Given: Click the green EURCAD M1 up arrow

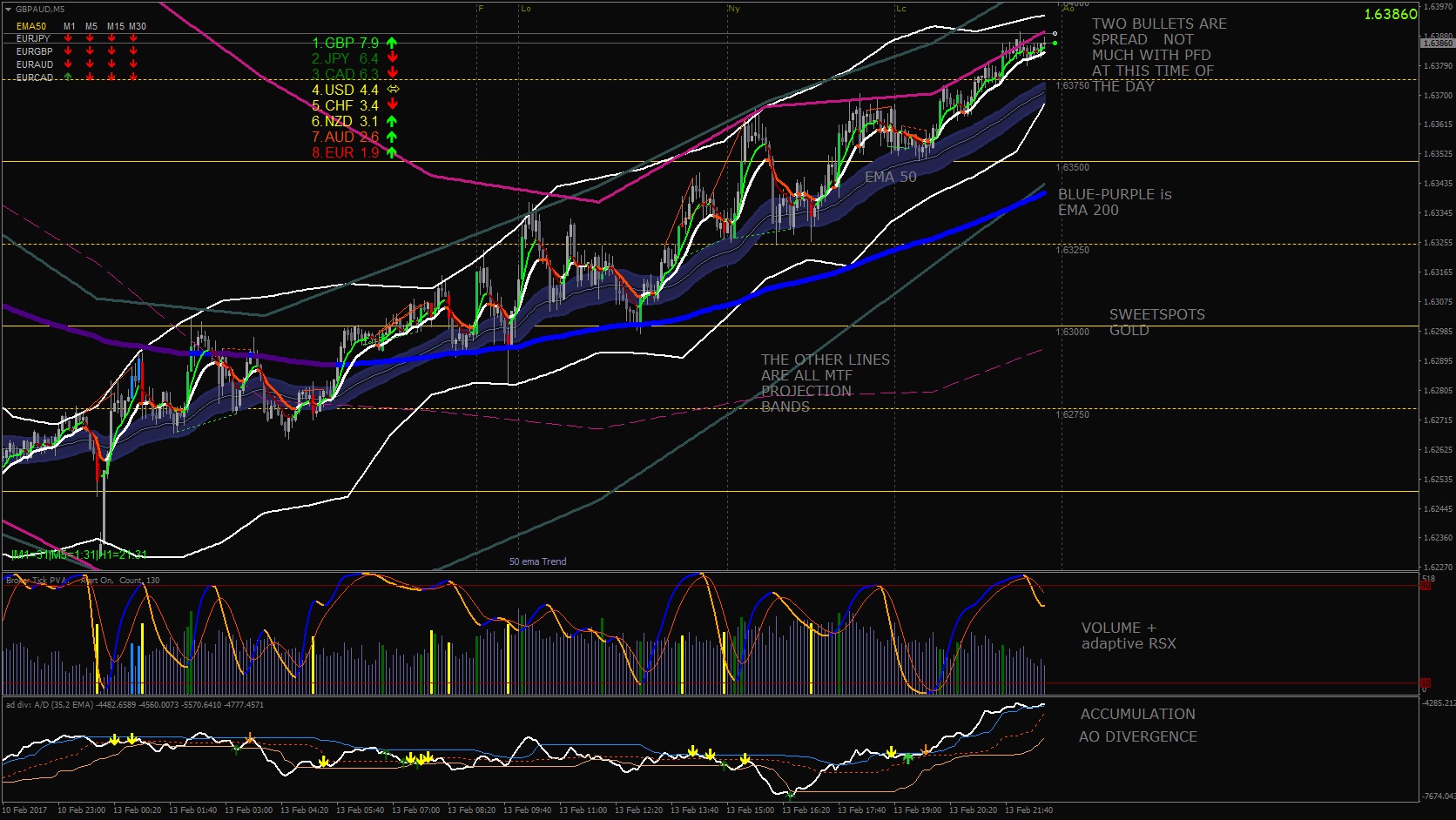Looking at the screenshot, I should click(69, 77).
